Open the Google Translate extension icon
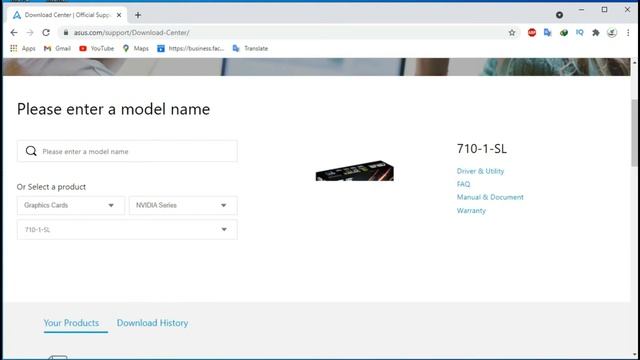Screen dimensions: 640x360 coord(548,33)
